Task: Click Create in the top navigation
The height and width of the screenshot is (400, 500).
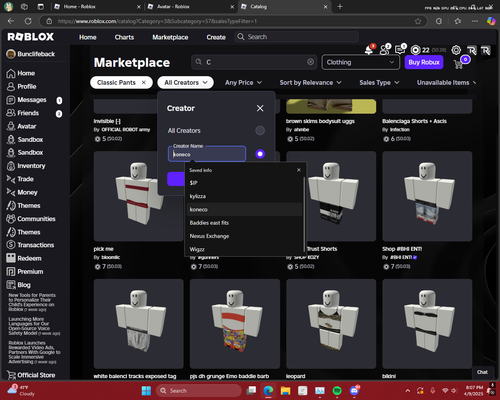Action: tap(216, 37)
